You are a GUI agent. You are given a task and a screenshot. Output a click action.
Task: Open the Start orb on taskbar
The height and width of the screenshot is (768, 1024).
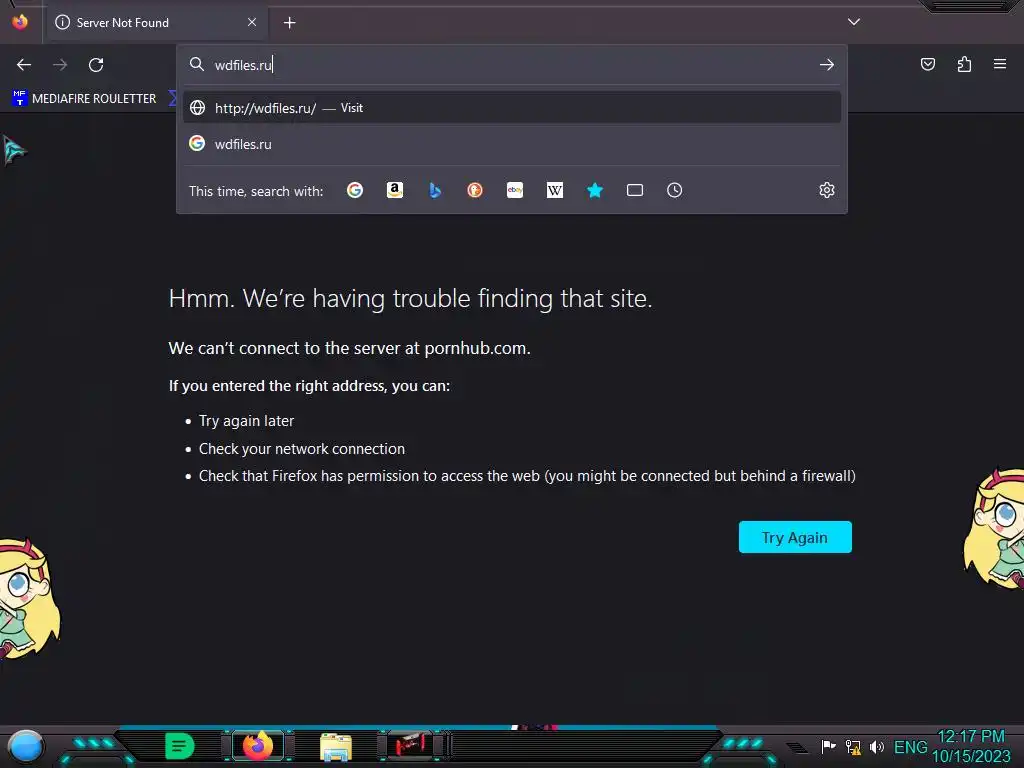(26, 746)
